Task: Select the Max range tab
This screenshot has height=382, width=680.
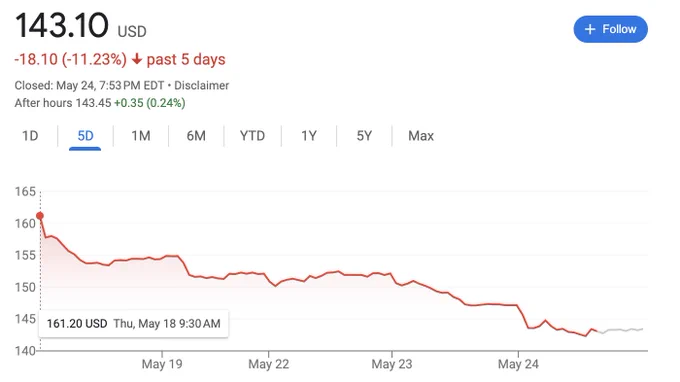Action: point(421,136)
